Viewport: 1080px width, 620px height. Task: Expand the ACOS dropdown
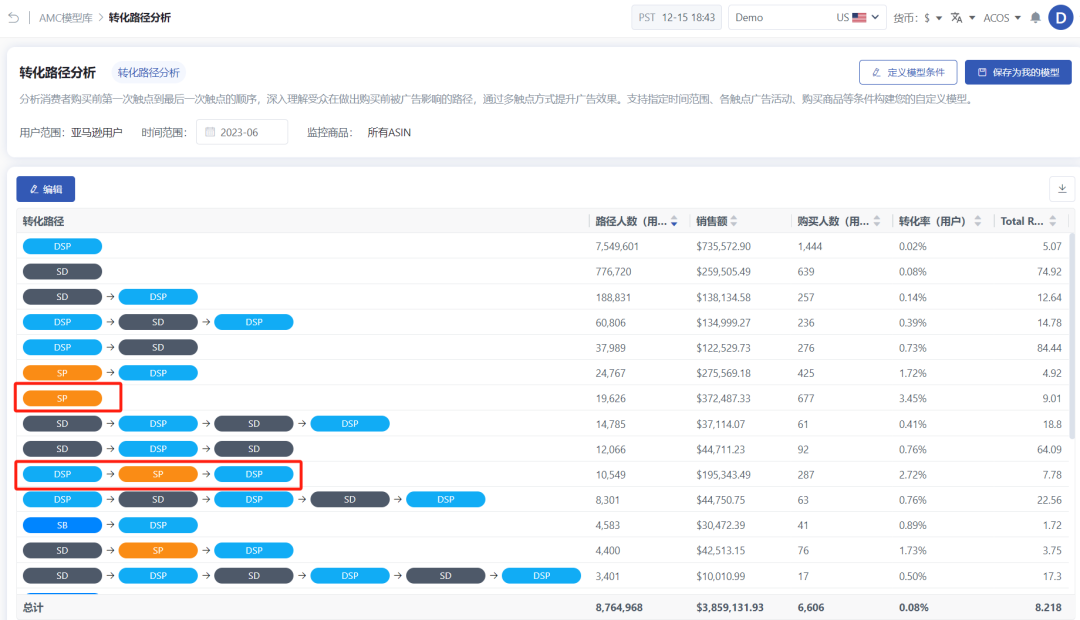pos(1002,17)
